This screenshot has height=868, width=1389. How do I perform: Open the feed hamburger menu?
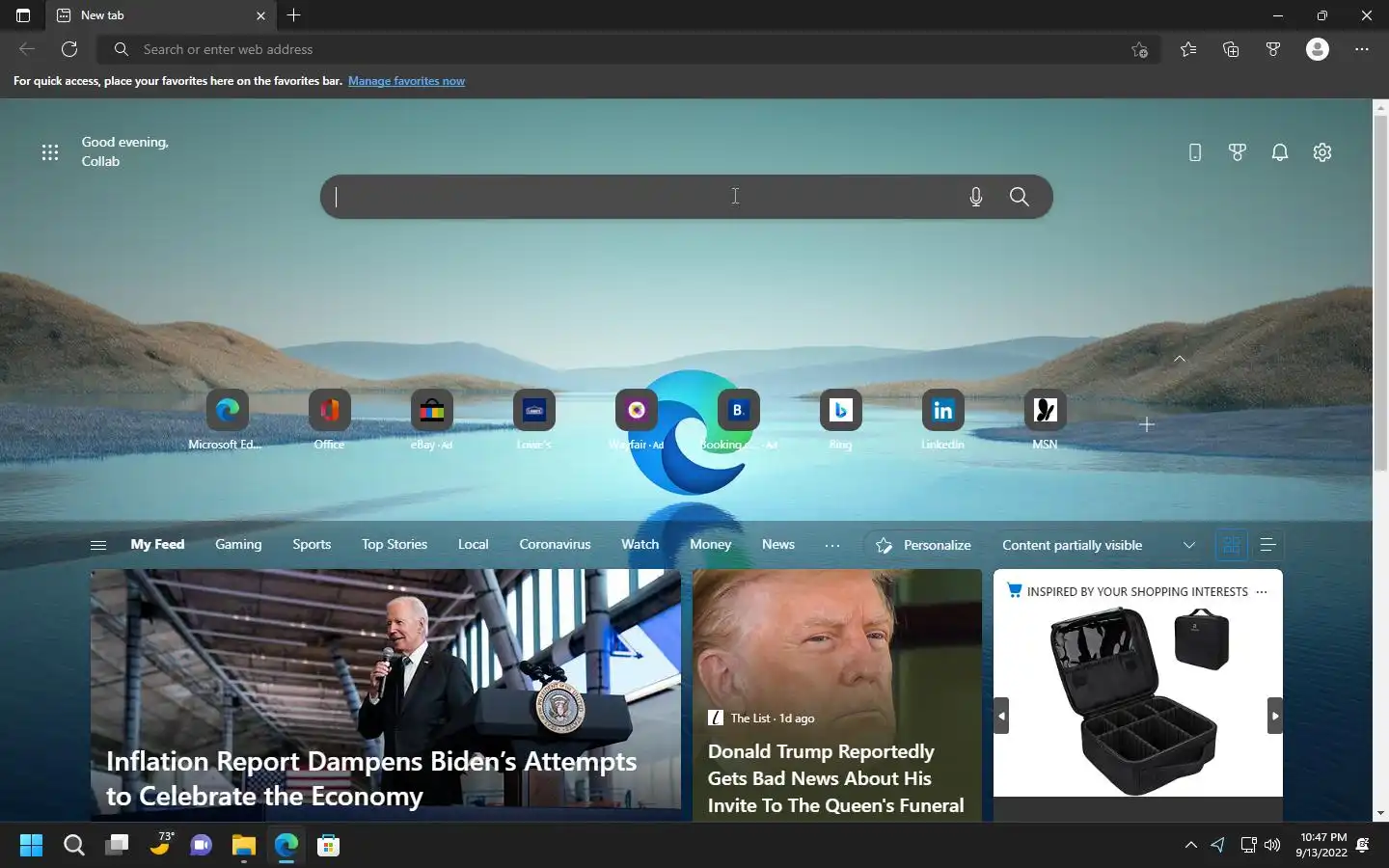[97, 545]
